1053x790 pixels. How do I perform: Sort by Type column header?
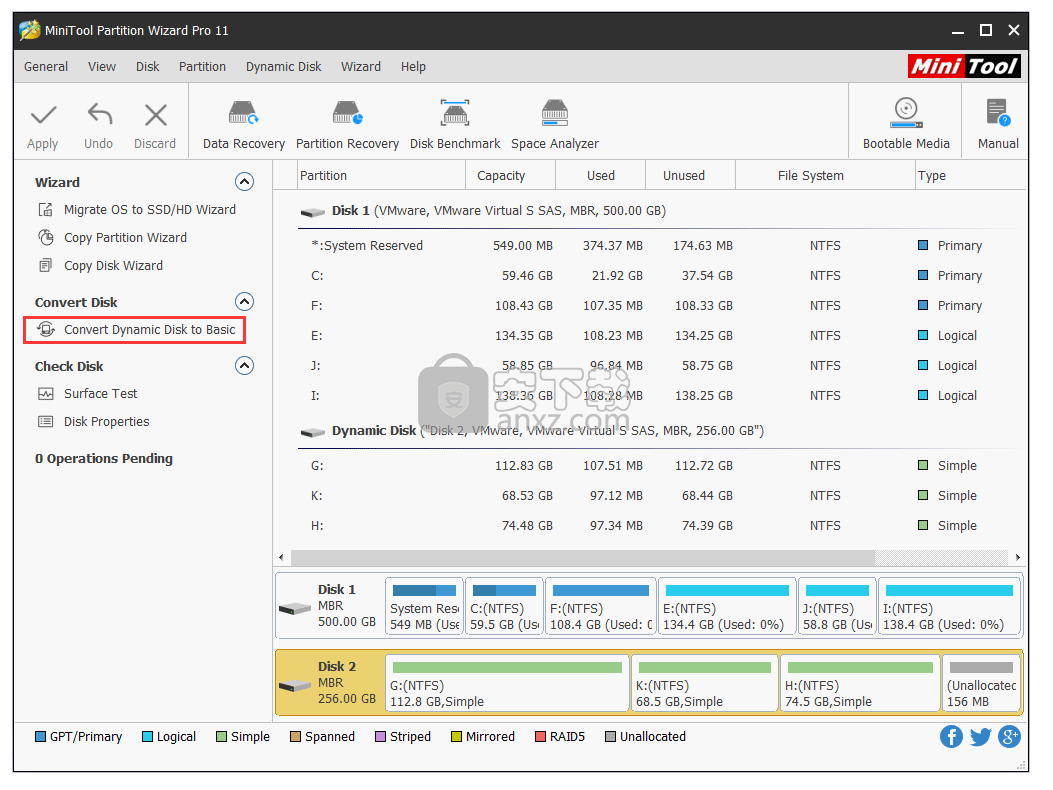coord(970,175)
